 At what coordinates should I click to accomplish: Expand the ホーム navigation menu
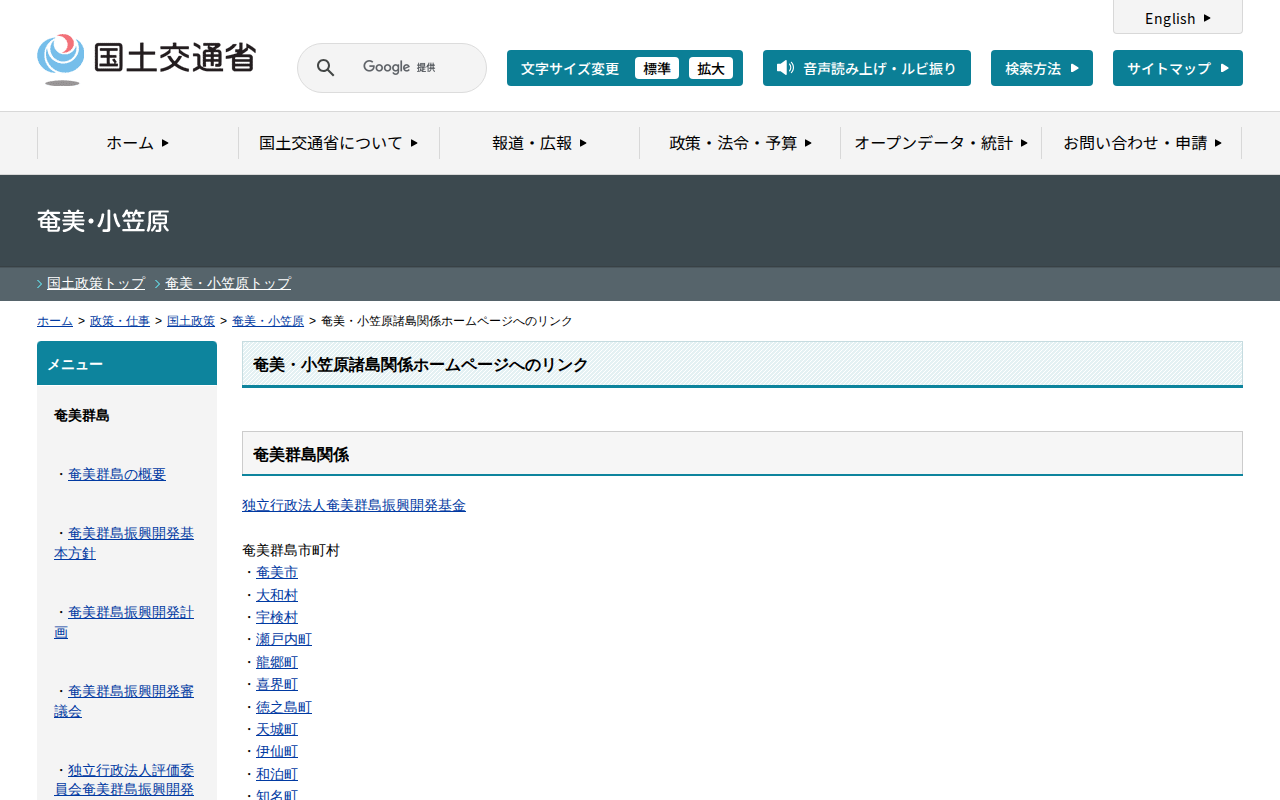tap(138, 143)
